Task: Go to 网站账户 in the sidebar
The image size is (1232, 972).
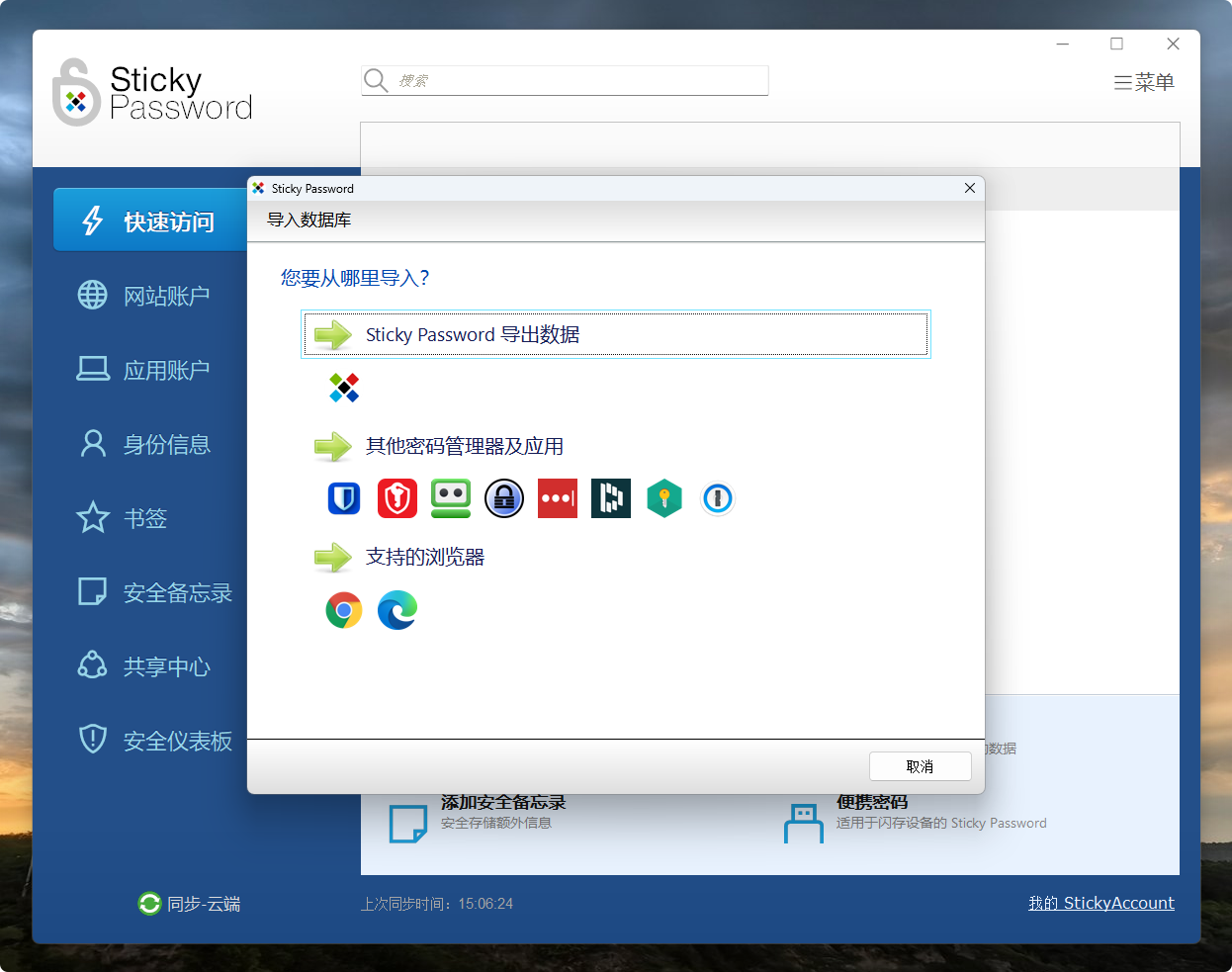Action: click(x=143, y=295)
